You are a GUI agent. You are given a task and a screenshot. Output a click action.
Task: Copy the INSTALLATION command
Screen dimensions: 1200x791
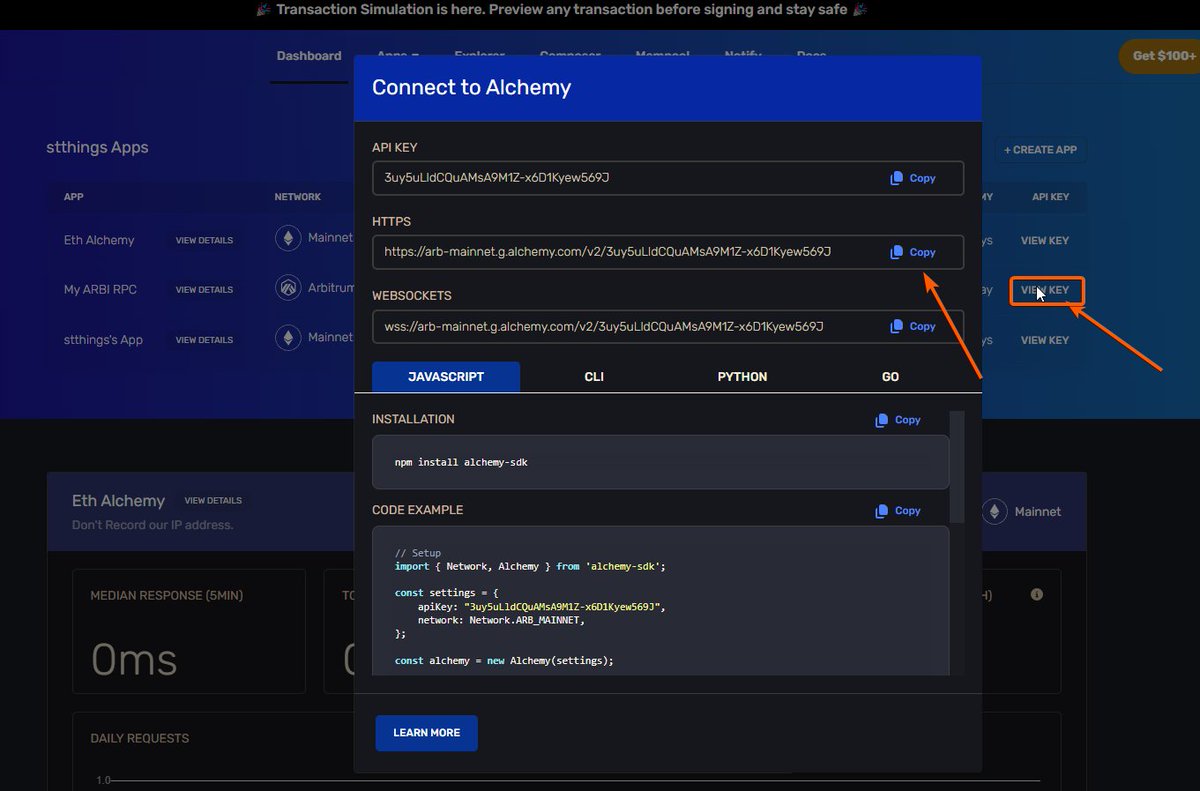(x=898, y=420)
